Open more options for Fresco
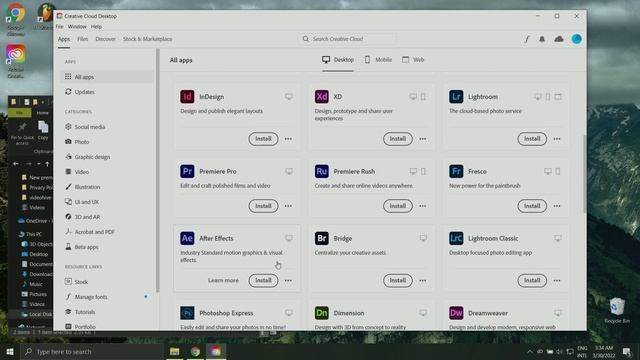 click(x=557, y=206)
